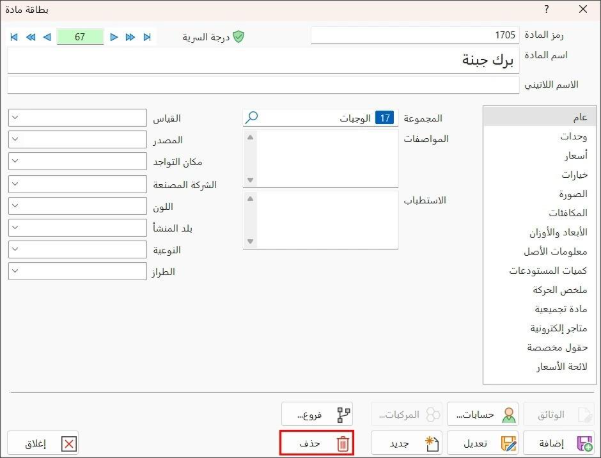This screenshot has width=601, height=458.
Task: Click the record number field showing 67
Action: [x=80, y=37]
